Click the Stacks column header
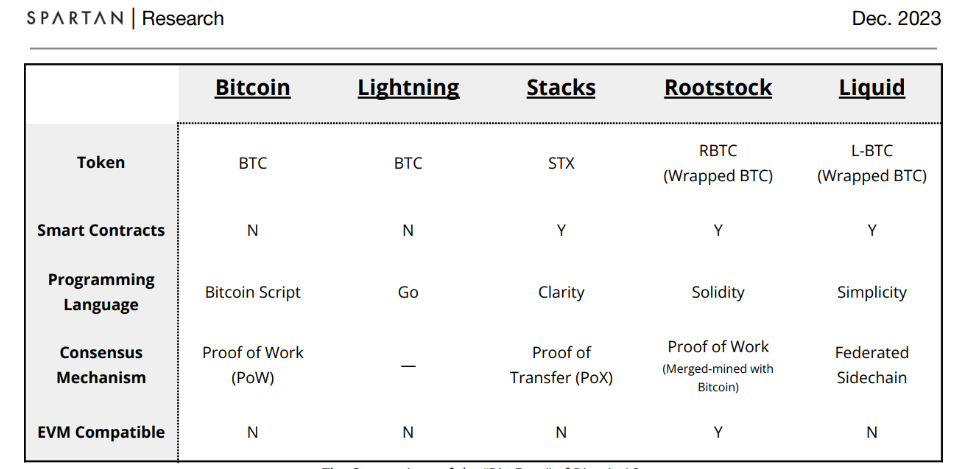 561,88
